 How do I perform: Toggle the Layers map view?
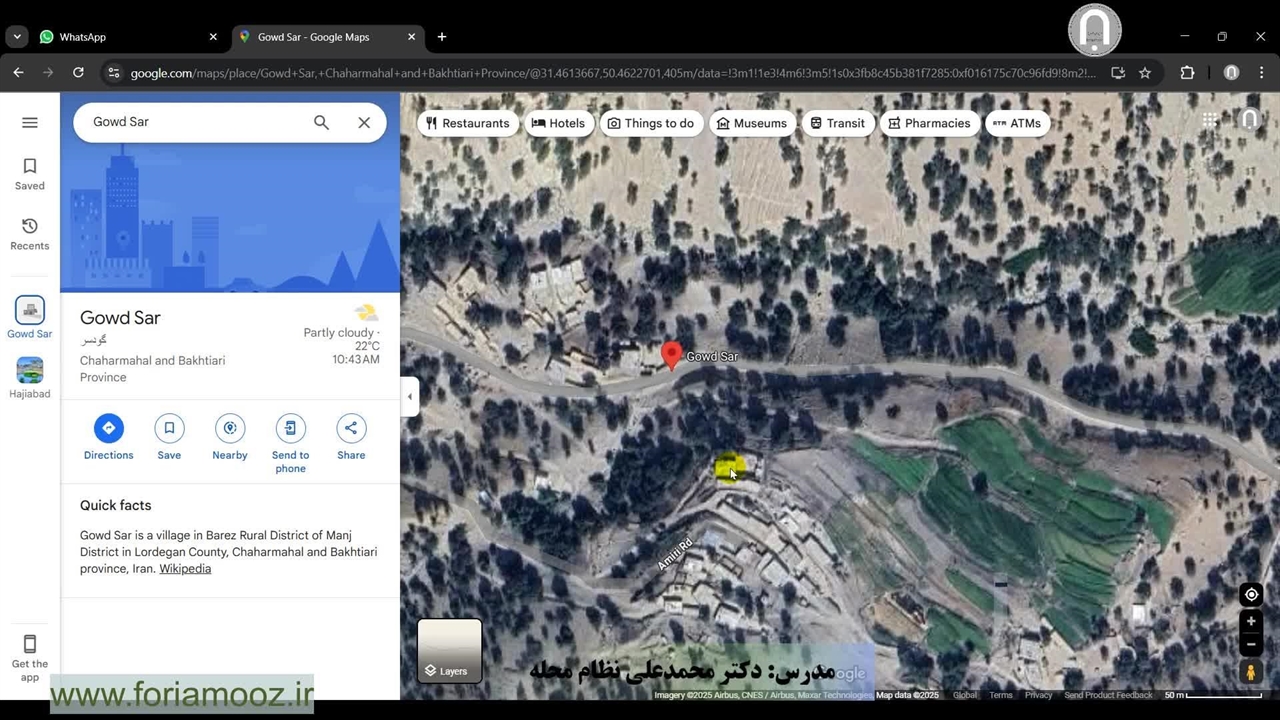point(449,650)
